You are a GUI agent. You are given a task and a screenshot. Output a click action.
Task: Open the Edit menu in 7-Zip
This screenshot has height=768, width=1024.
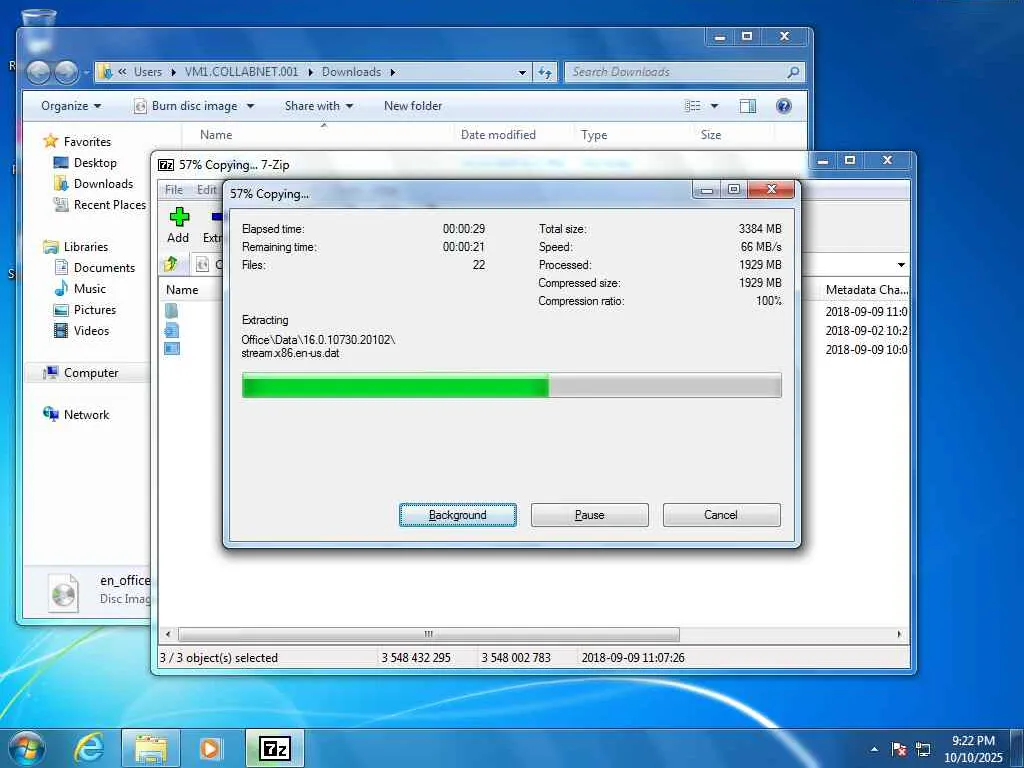point(206,189)
